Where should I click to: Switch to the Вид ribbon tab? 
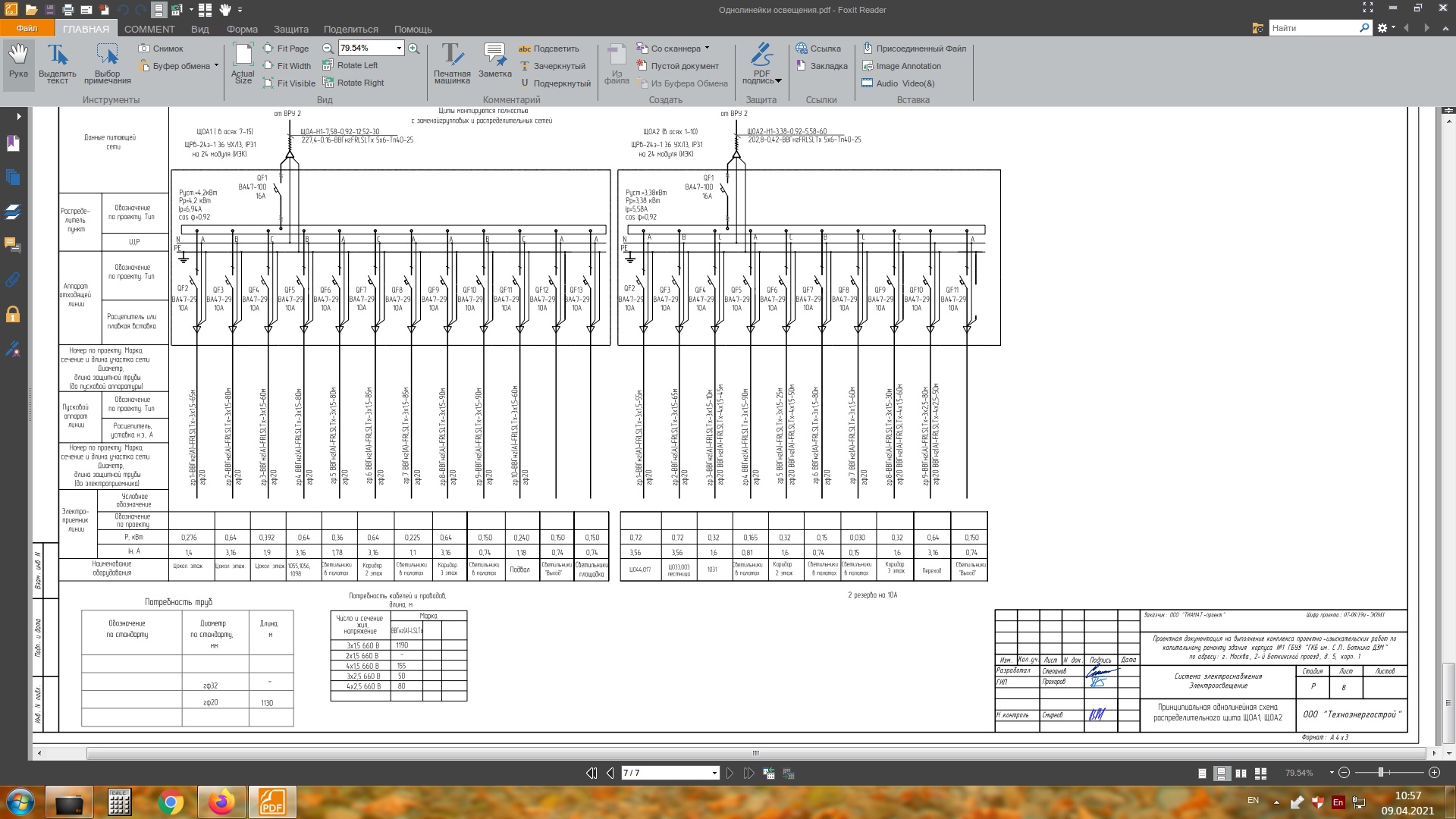pos(199,29)
